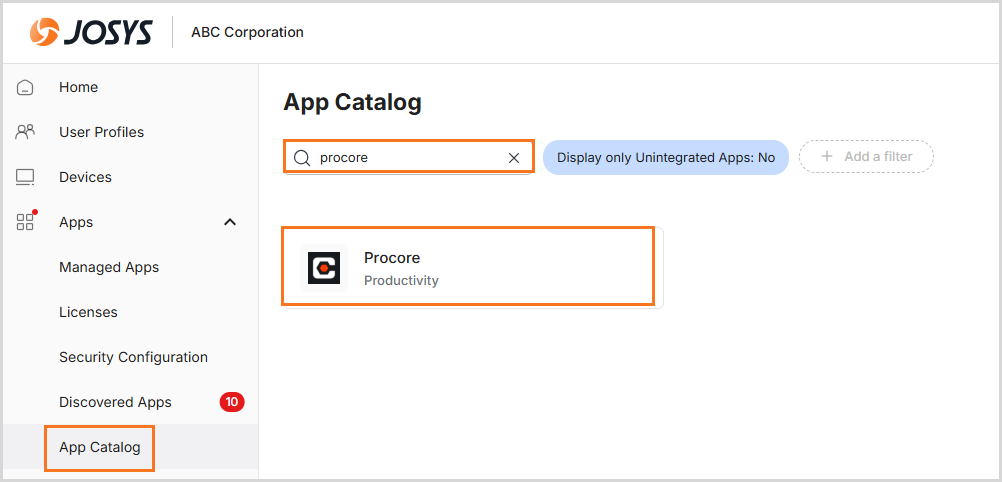
Task: Go to Licenses in the sidebar
Action: (88, 312)
